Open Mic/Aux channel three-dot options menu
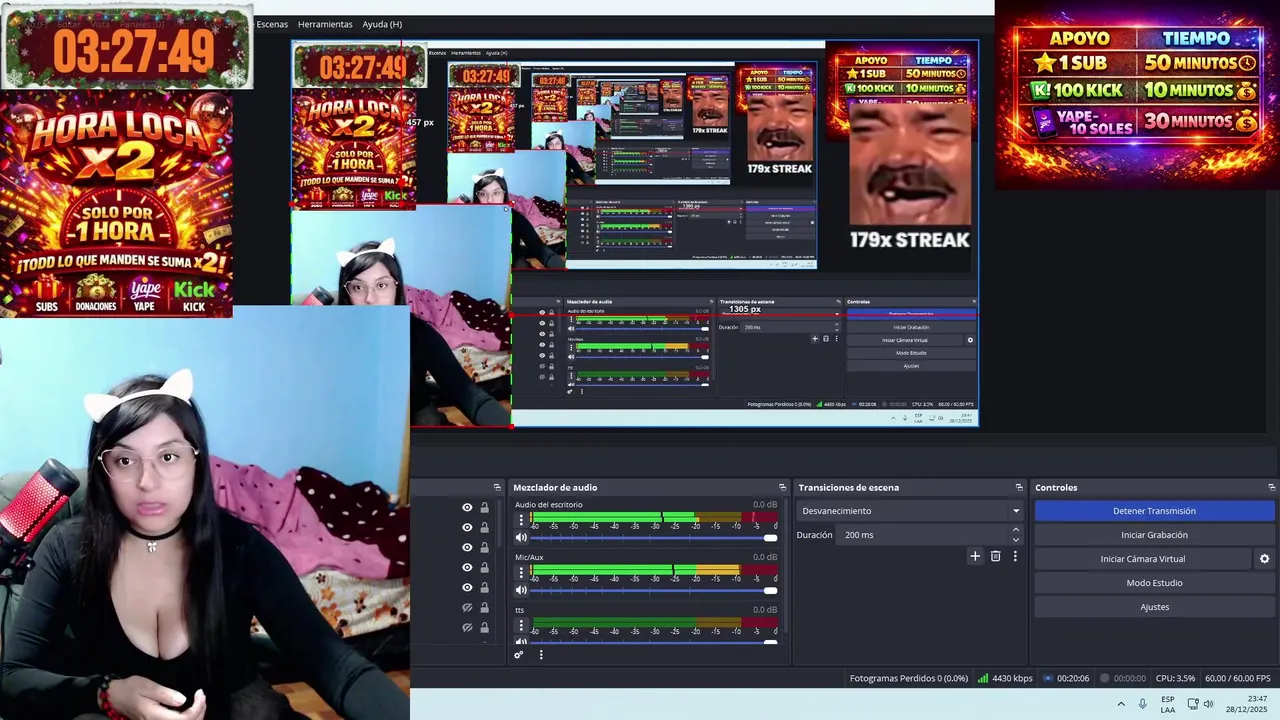Screen dimensions: 1280x720 (520, 572)
